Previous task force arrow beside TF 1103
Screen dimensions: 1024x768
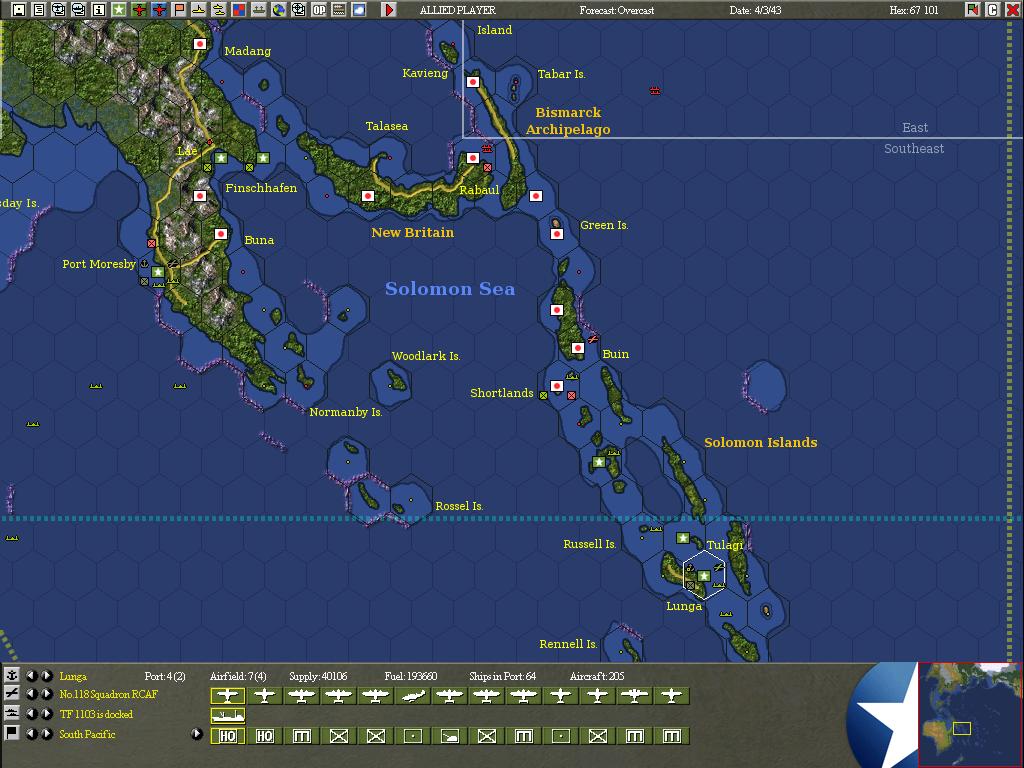tap(31, 714)
